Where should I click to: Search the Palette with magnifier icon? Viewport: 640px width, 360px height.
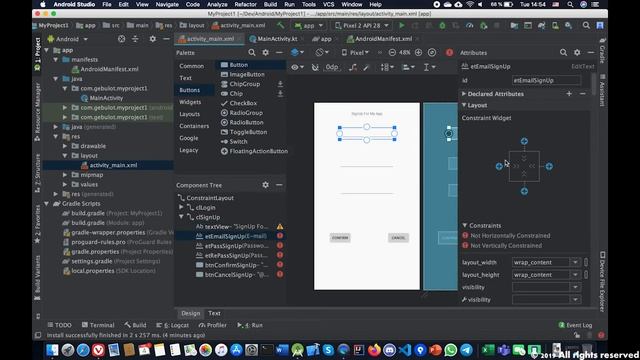click(x=252, y=53)
